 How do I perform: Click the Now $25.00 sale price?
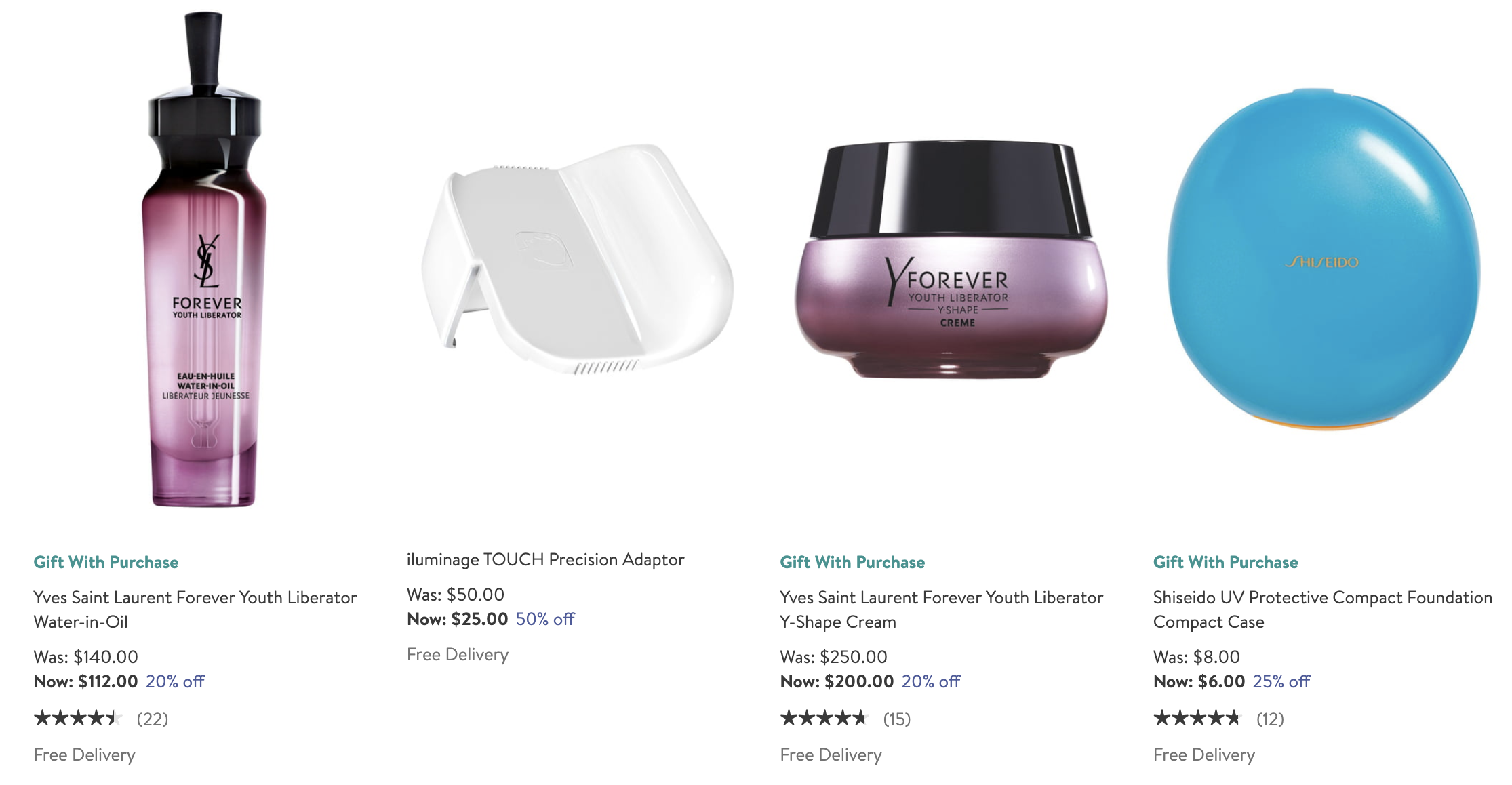pos(458,619)
